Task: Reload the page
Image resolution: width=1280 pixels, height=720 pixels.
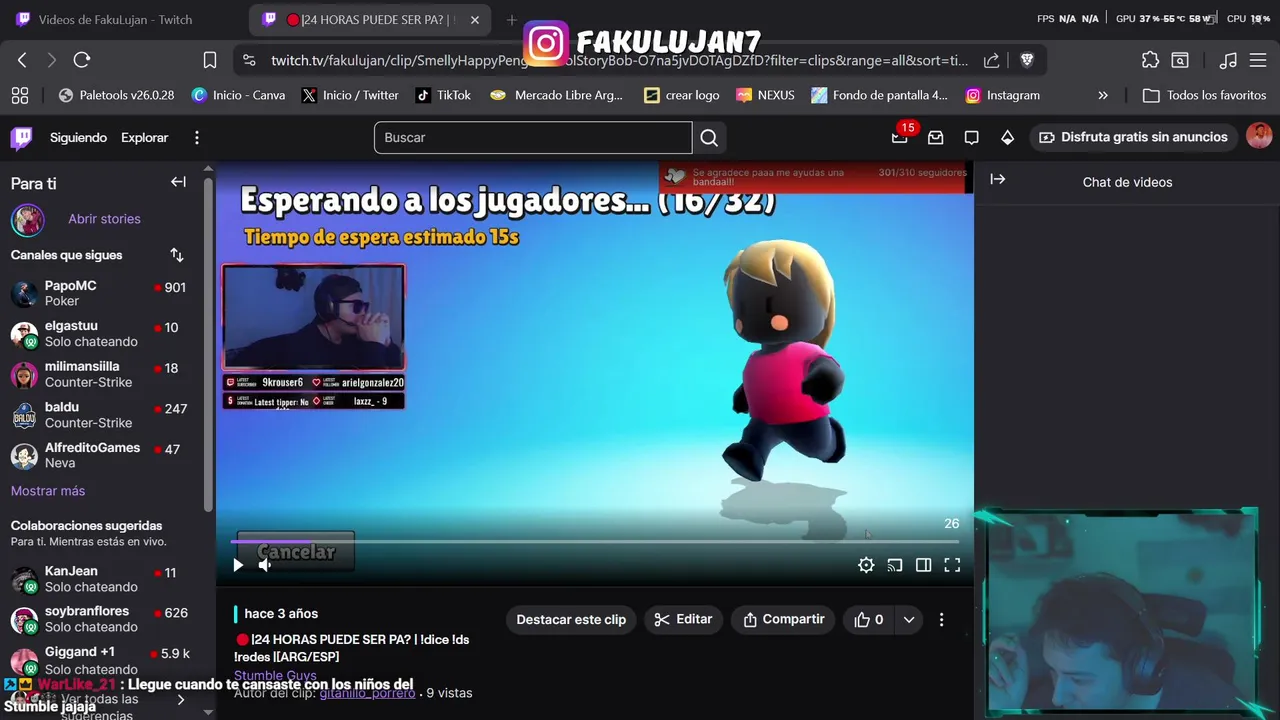Action: tap(82, 60)
